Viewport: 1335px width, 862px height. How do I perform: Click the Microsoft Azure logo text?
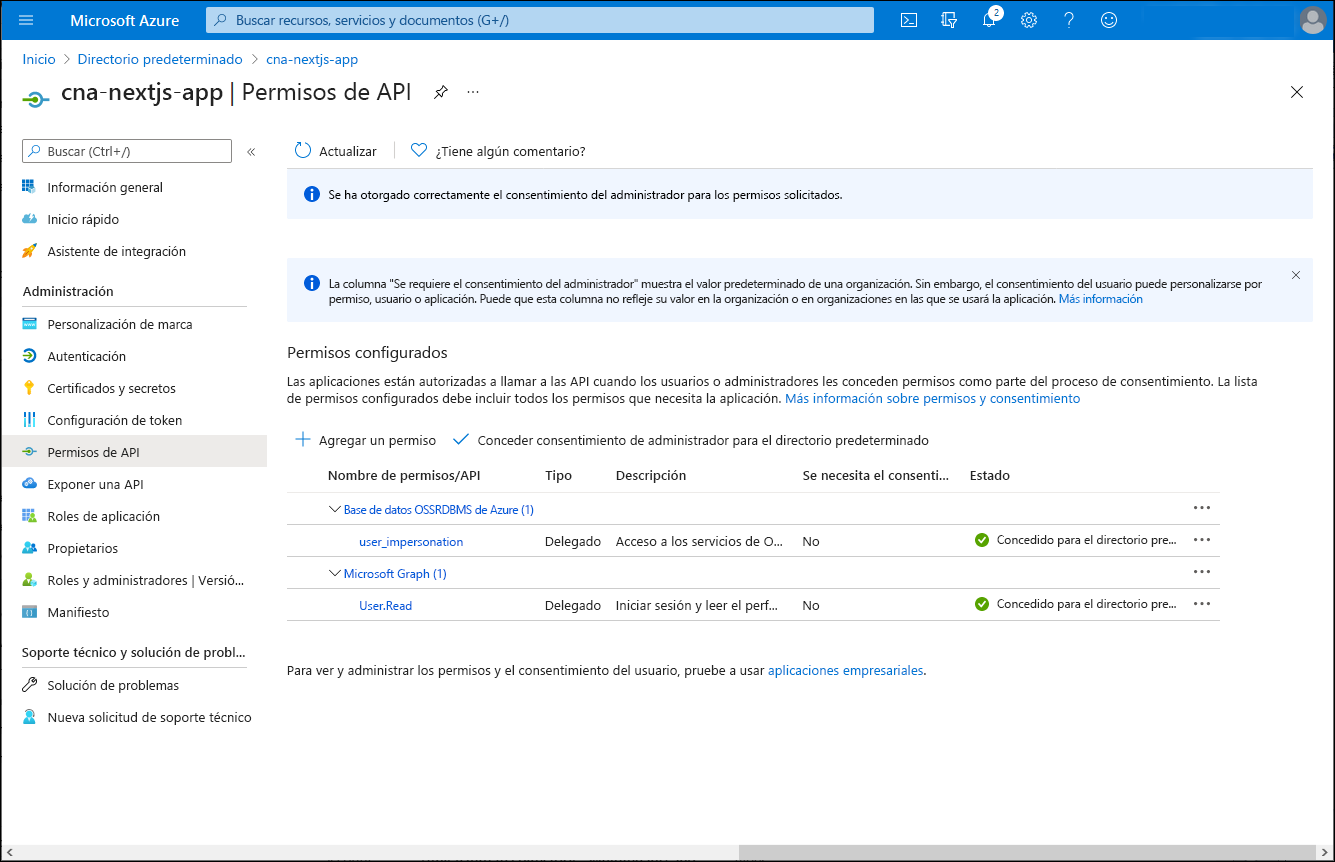point(125,20)
